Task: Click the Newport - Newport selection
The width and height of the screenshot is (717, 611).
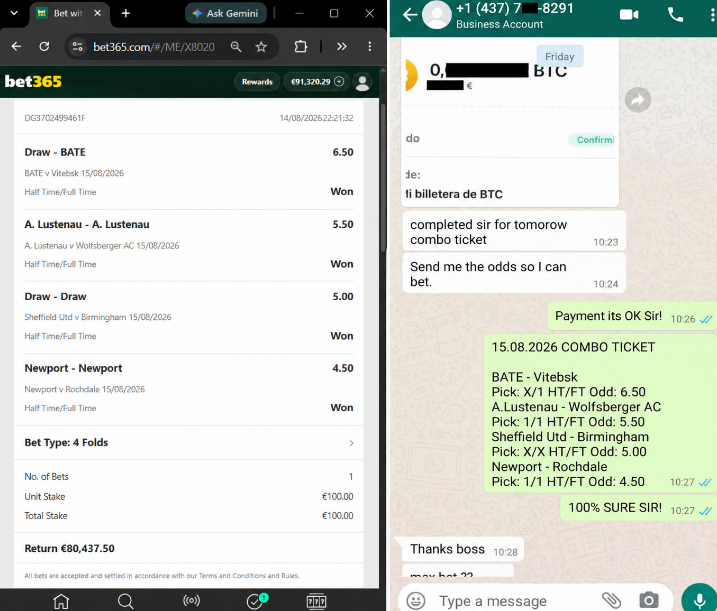Action: [73, 368]
